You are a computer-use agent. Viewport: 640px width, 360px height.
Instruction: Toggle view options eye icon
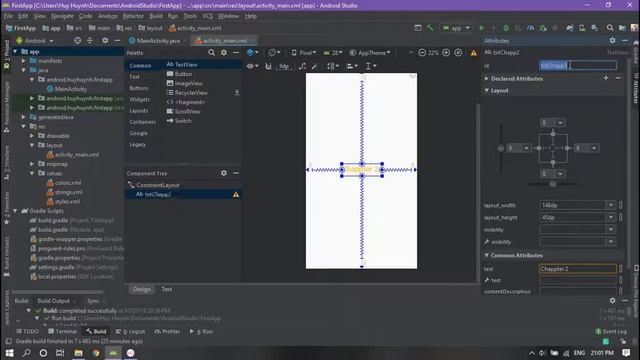click(x=252, y=66)
